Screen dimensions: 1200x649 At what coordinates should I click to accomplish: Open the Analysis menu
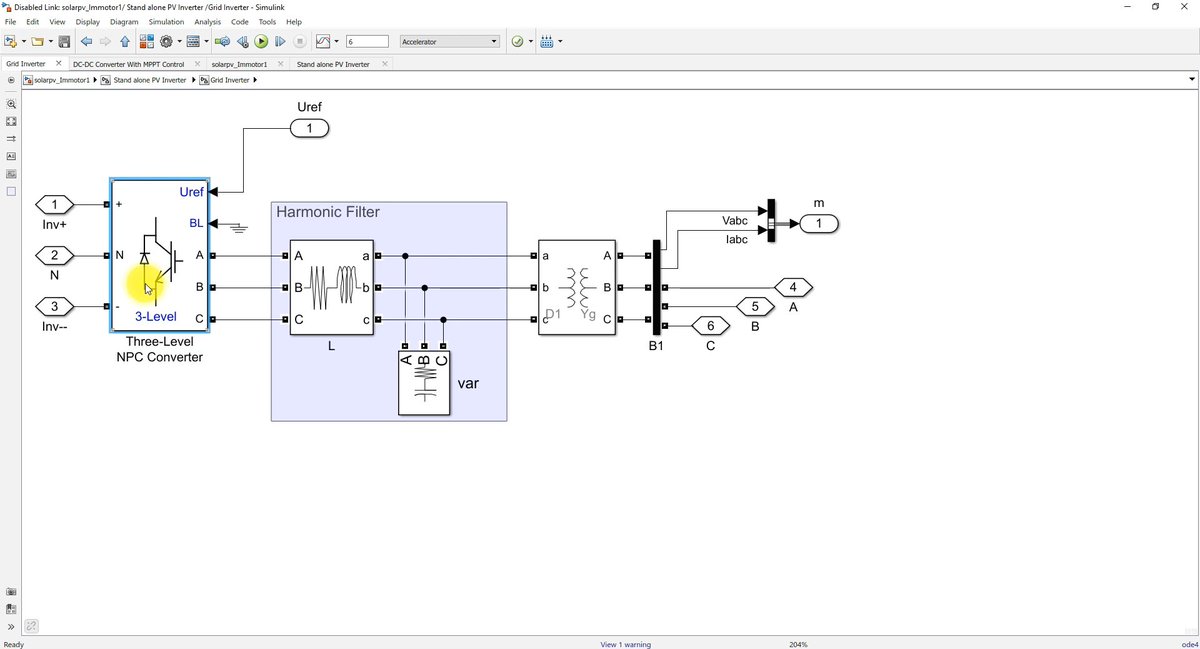coord(208,21)
